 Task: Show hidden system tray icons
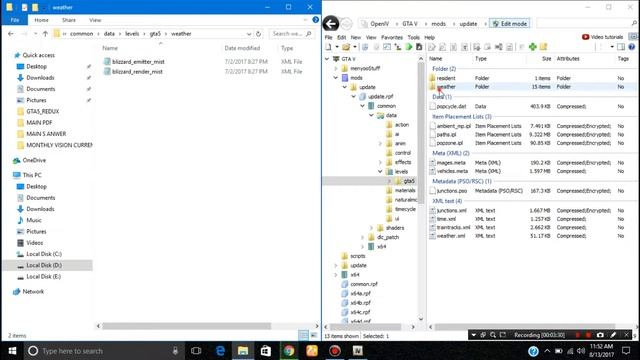click(x=547, y=351)
